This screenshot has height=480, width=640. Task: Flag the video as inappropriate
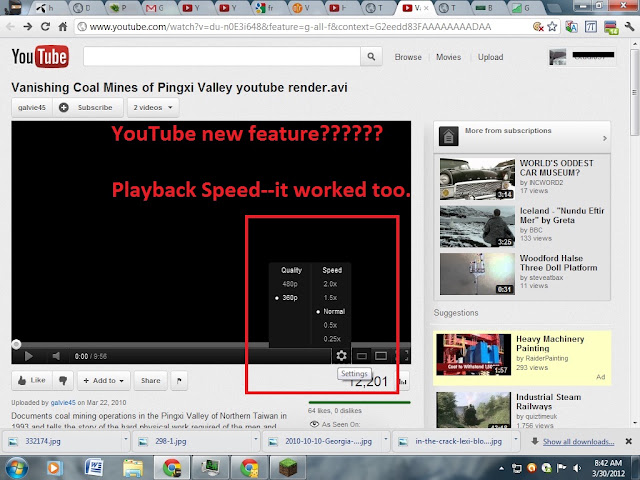(x=179, y=380)
